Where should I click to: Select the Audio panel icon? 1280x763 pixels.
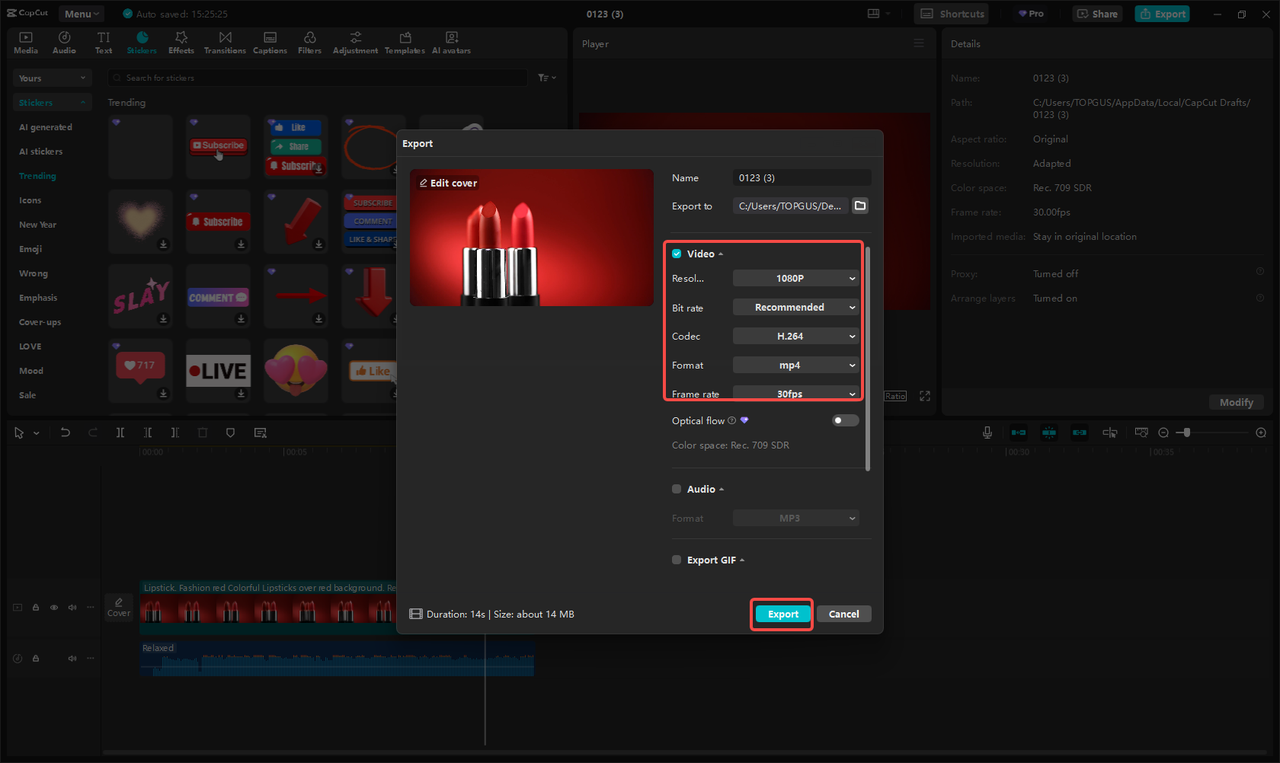pos(63,41)
